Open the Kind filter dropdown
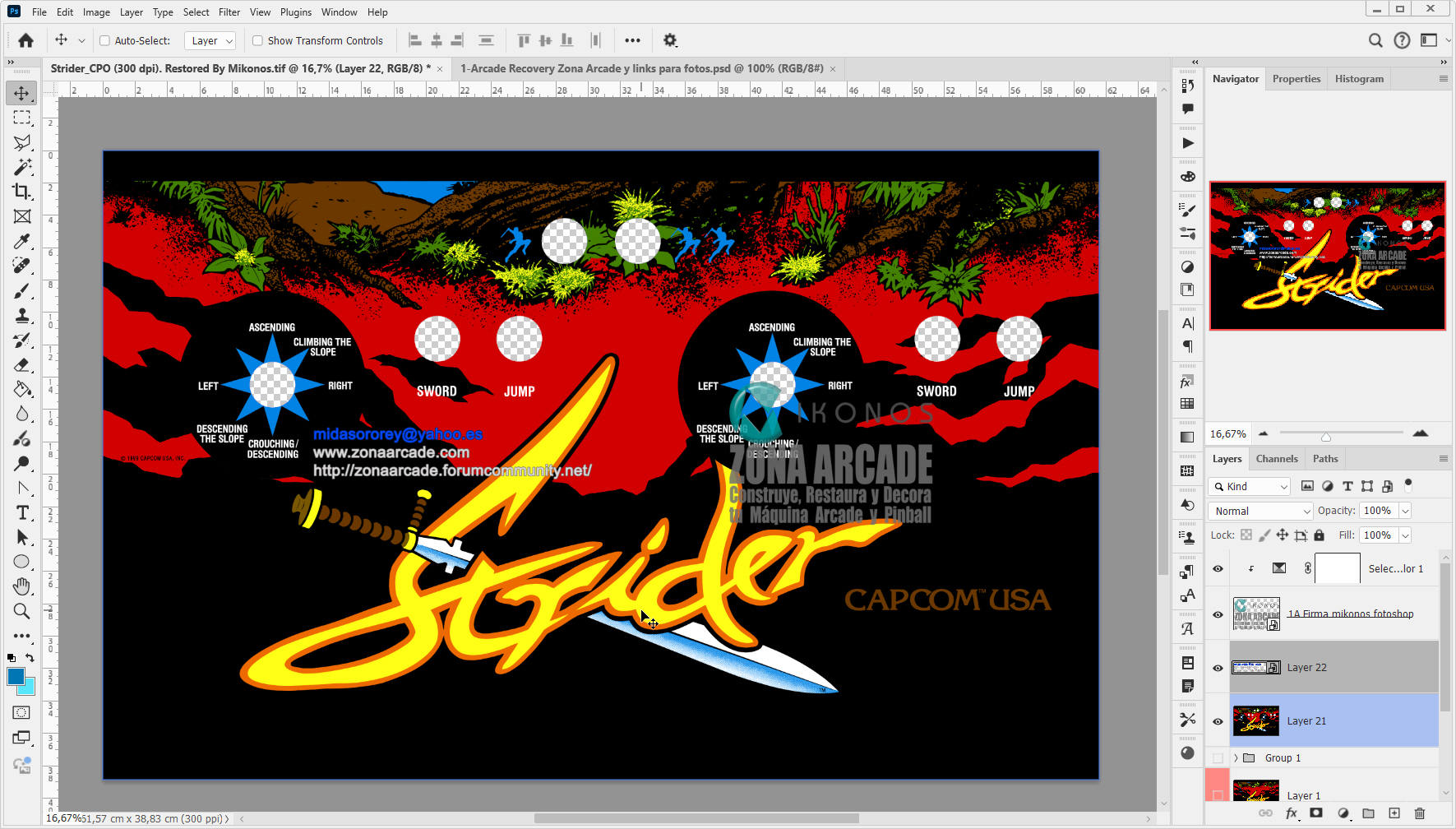Image resolution: width=1456 pixels, height=829 pixels. pyautogui.click(x=1250, y=486)
